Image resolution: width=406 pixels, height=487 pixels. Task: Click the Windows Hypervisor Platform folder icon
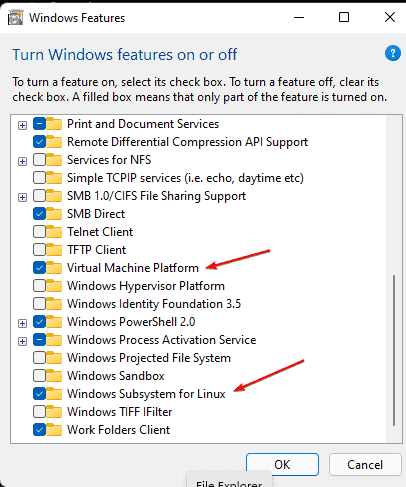(54, 286)
